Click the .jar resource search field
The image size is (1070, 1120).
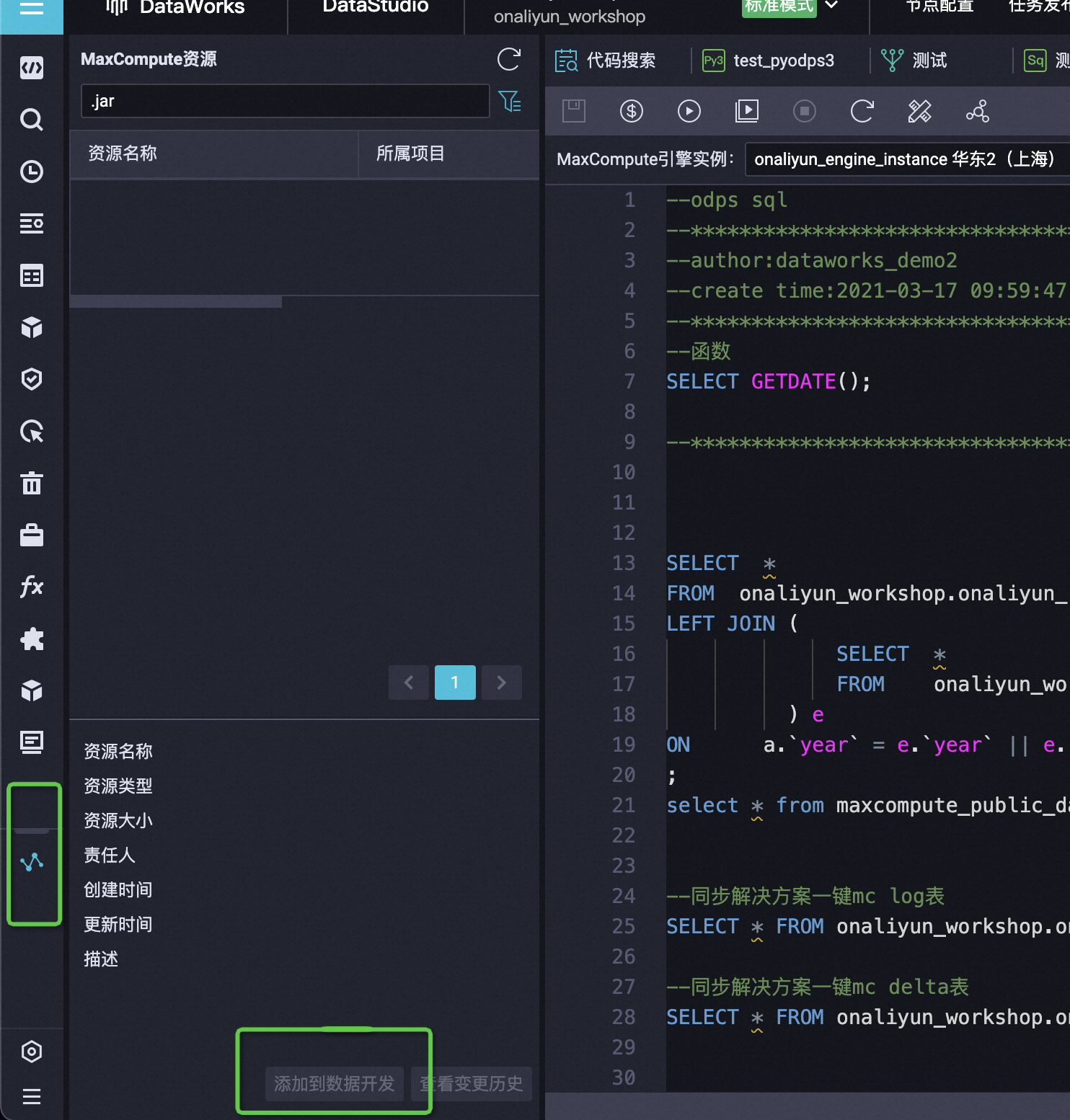click(286, 101)
